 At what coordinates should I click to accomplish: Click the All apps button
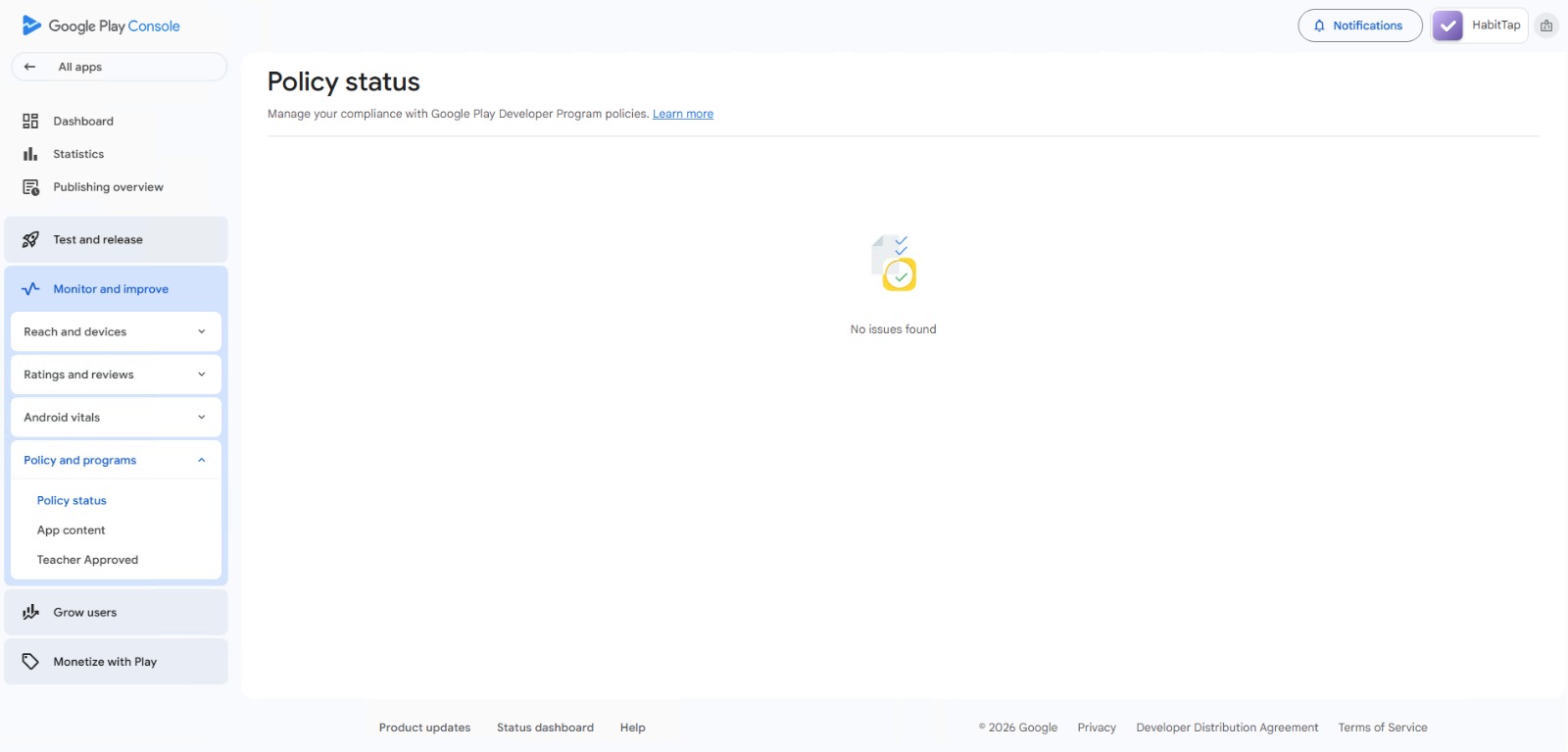pos(119,67)
